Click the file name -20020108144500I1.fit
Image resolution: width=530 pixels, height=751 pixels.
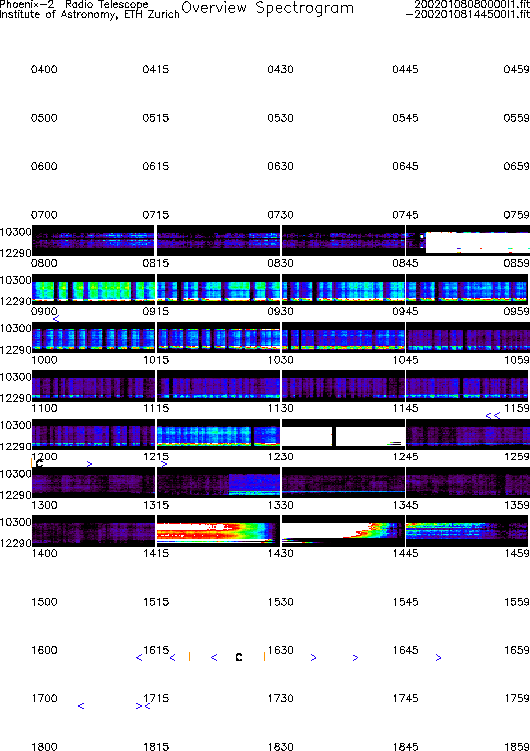pos(468,14)
